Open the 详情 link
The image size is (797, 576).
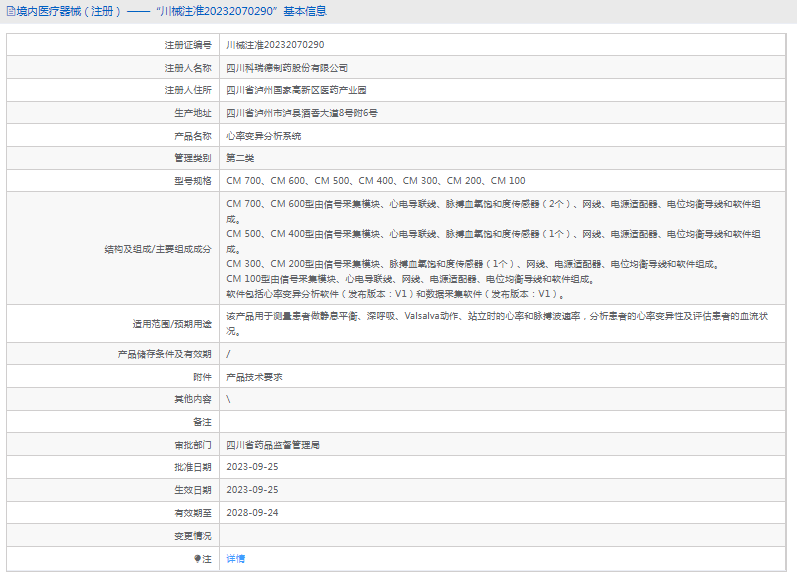coord(235,559)
